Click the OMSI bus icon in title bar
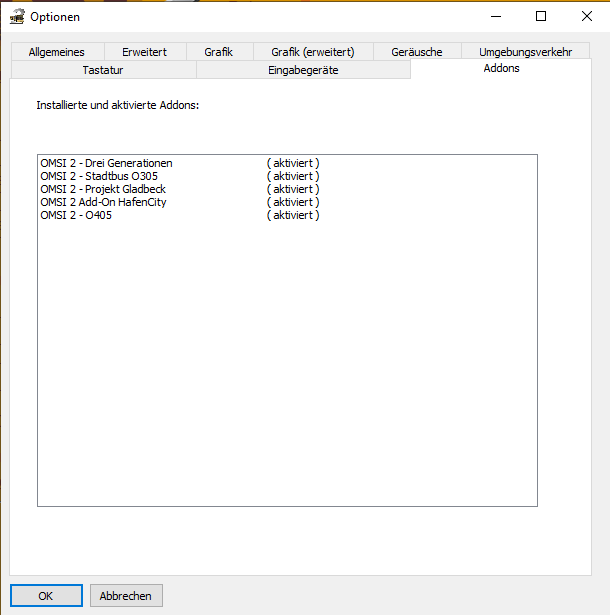 coord(17,17)
